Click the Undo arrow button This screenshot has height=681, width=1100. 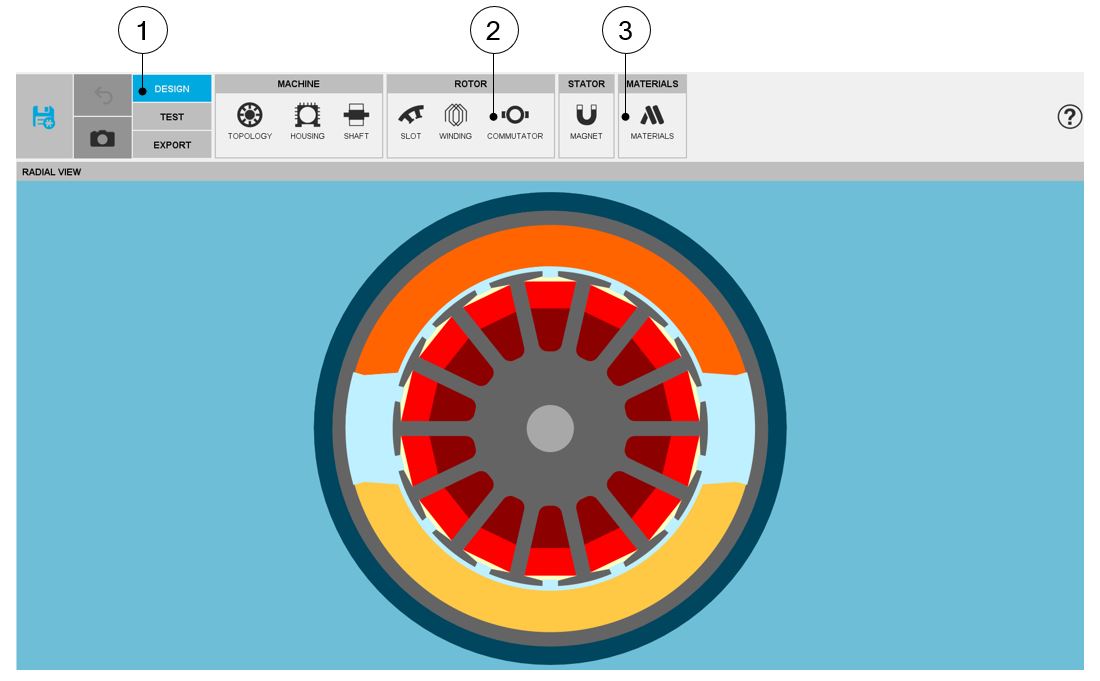pyautogui.click(x=102, y=95)
